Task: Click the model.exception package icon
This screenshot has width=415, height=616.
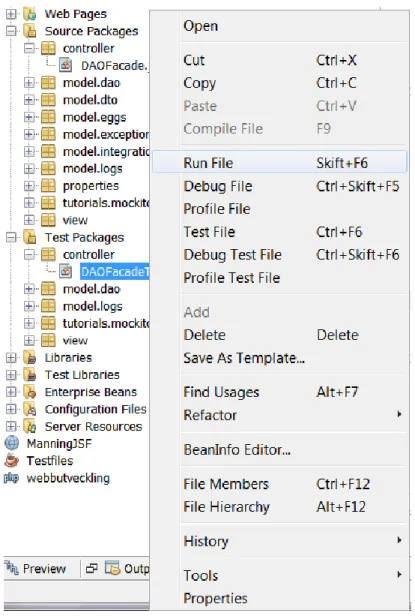Action: coord(48,134)
